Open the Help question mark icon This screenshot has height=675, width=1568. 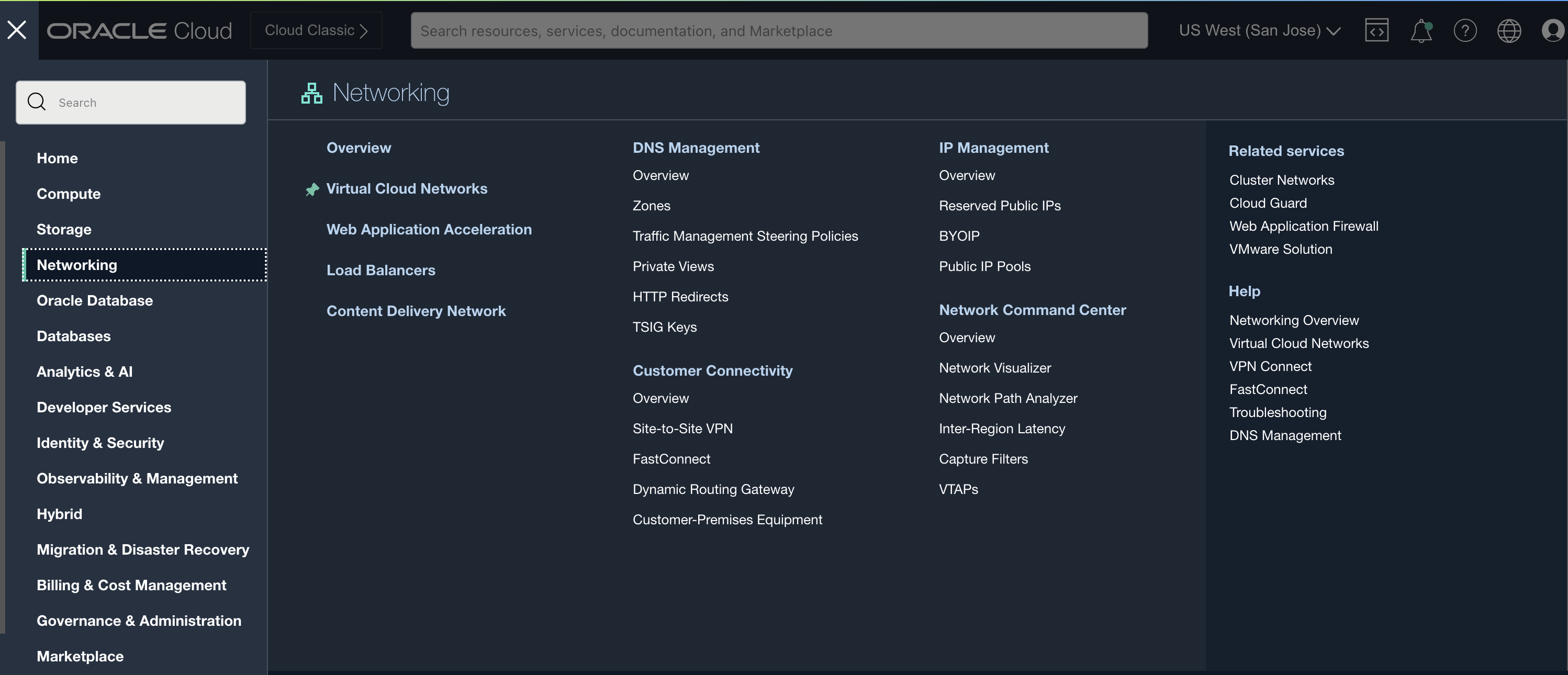1466,30
